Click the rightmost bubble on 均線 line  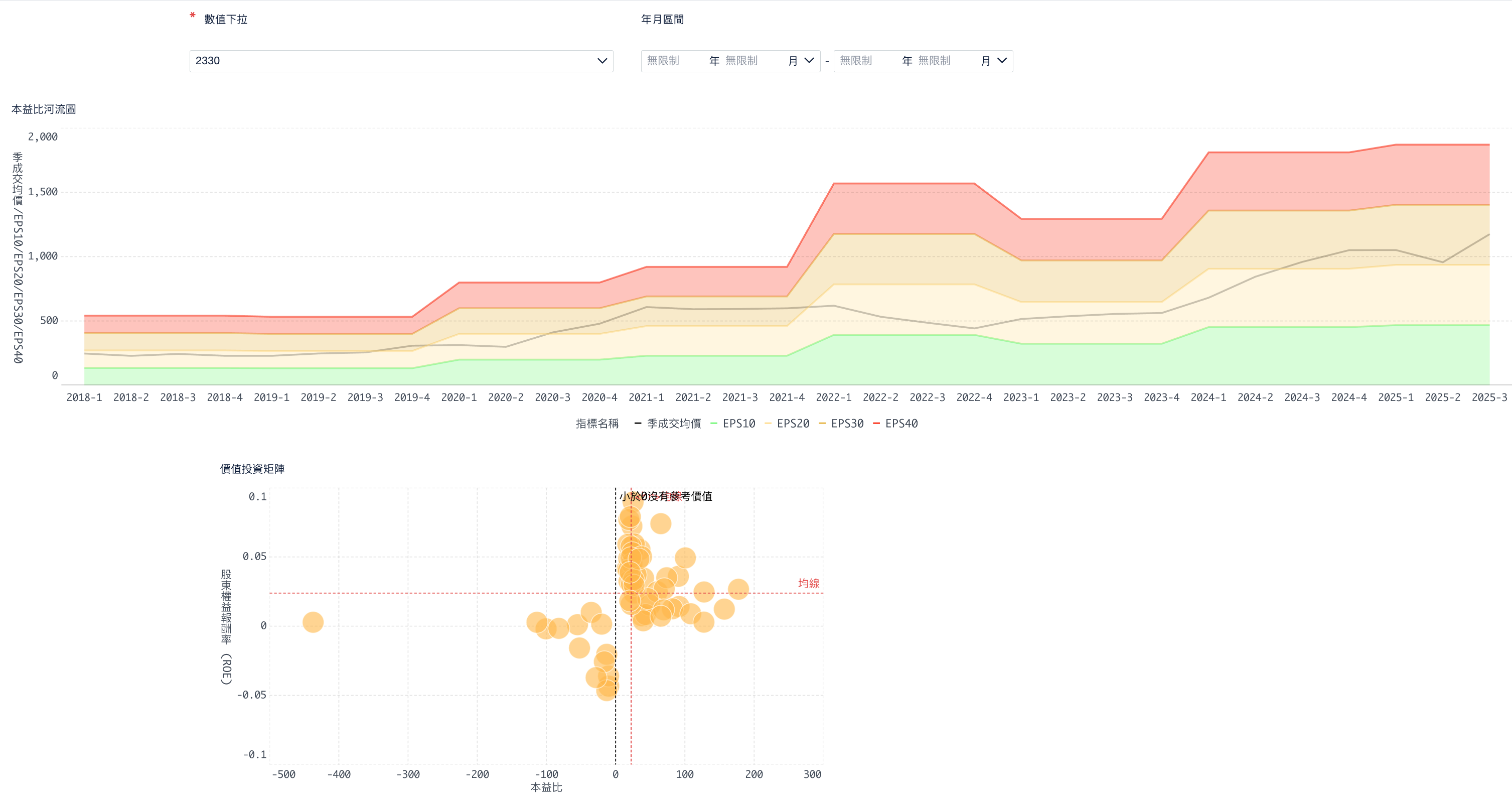point(738,589)
